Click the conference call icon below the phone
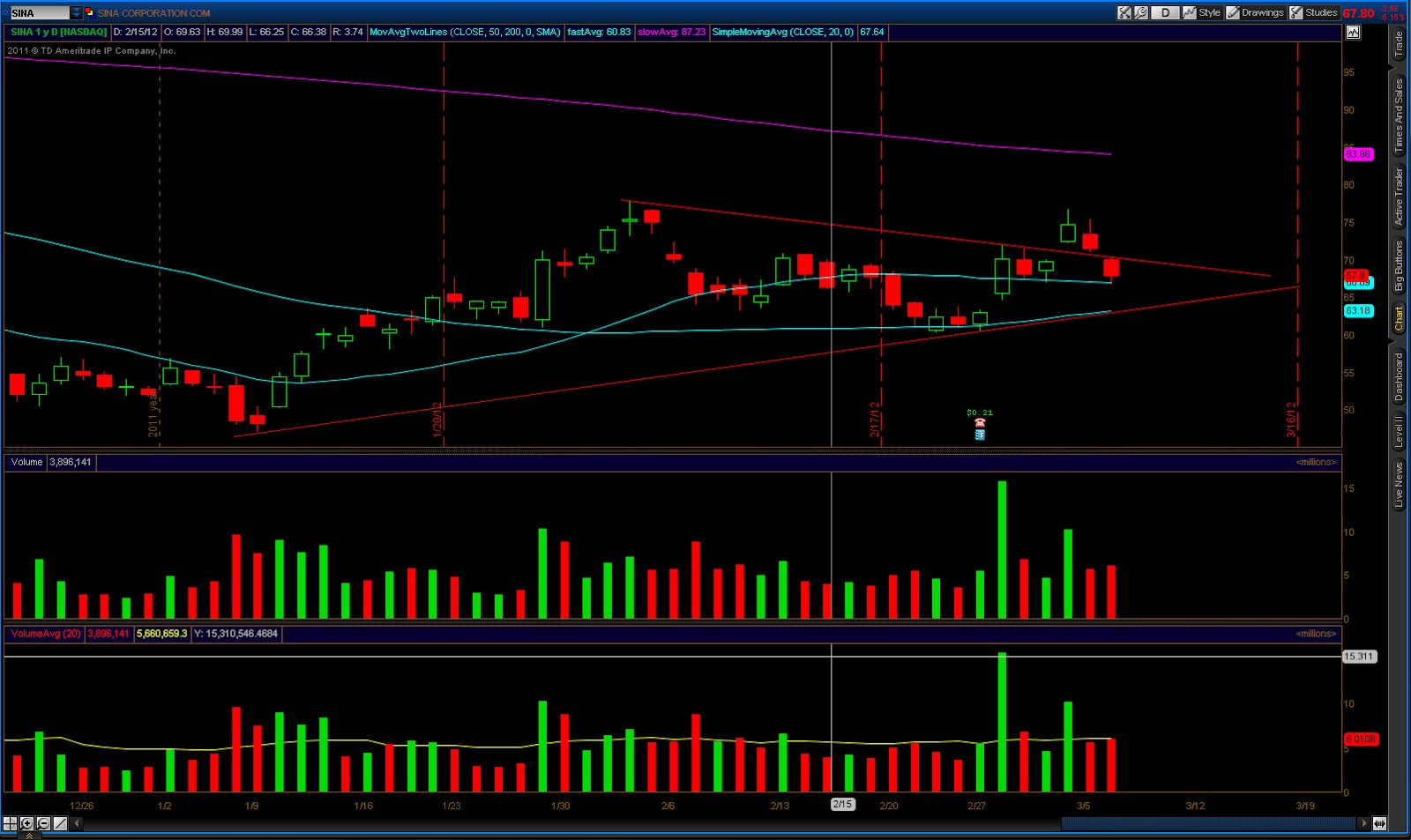The width and height of the screenshot is (1411, 840). [980, 435]
